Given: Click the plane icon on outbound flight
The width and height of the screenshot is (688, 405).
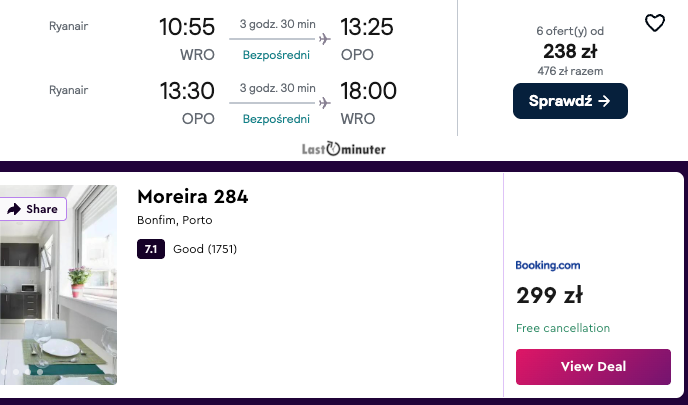Looking at the screenshot, I should click(325, 39).
